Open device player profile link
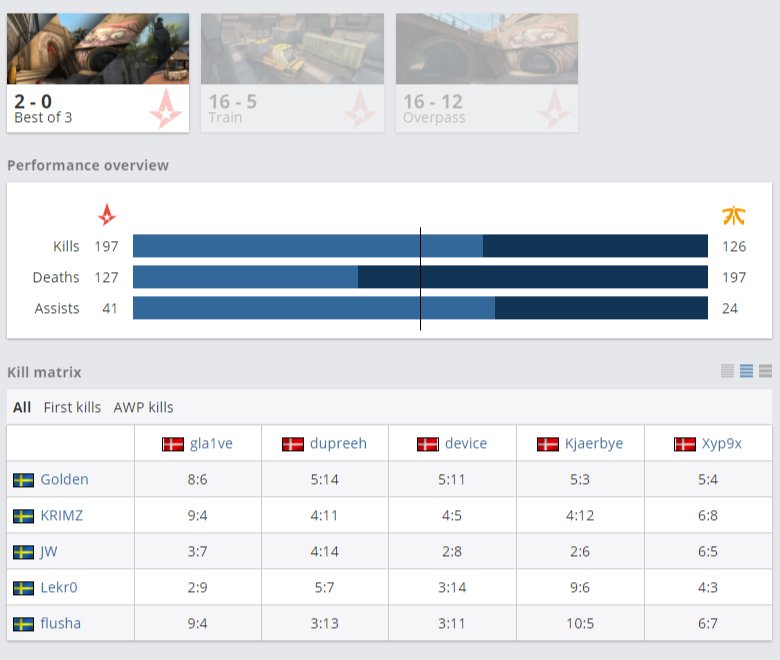Screen dimensions: 780x660 pyautogui.click(x=466, y=443)
